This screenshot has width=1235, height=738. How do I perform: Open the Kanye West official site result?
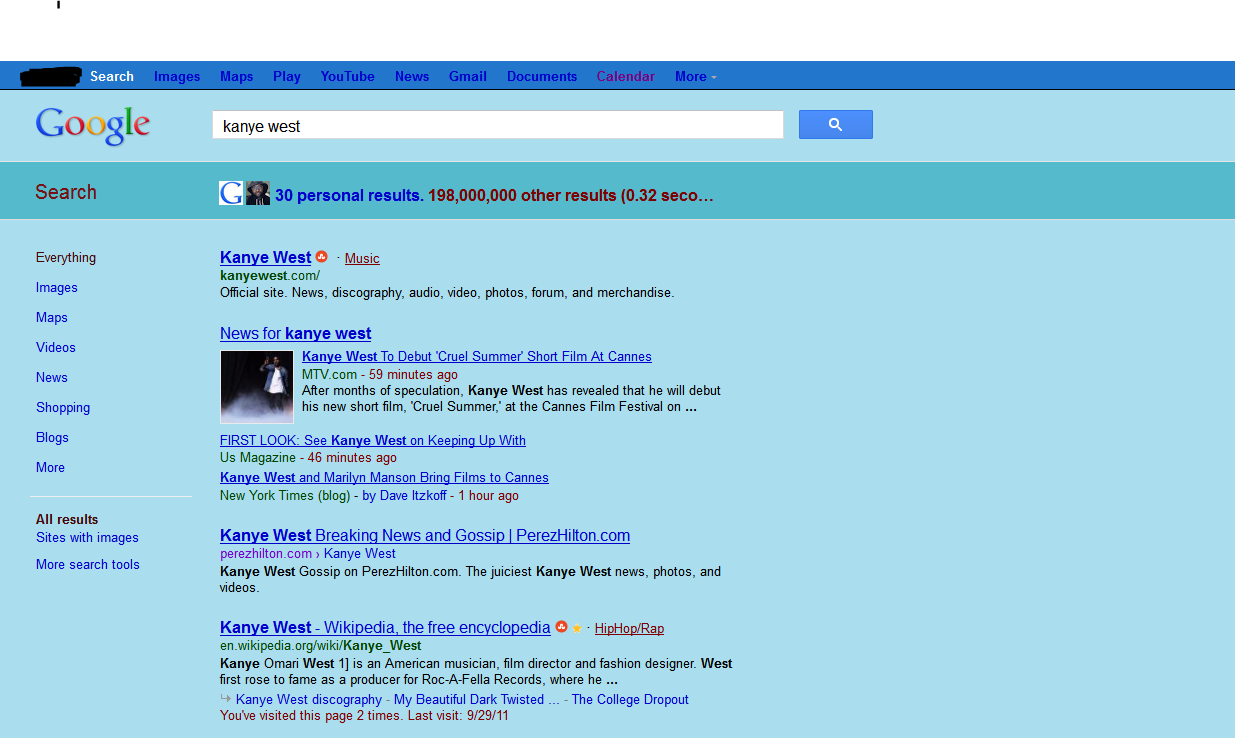tap(265, 257)
